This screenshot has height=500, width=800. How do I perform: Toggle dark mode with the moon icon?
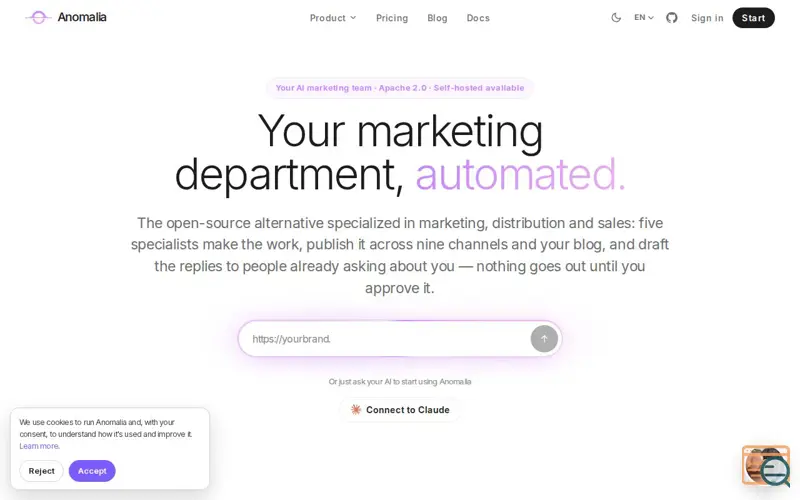pyautogui.click(x=616, y=18)
